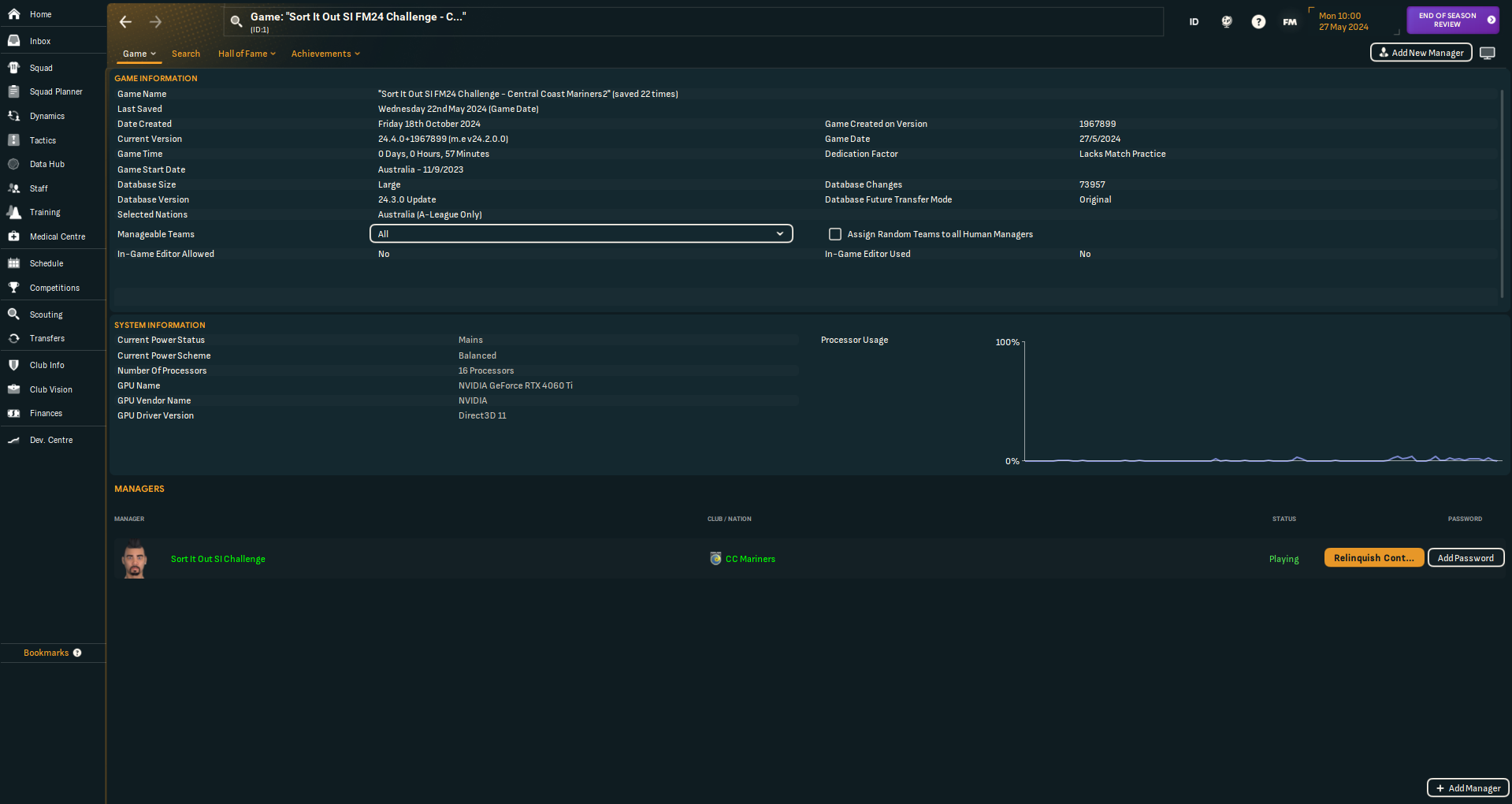This screenshot has width=1512, height=804.
Task: Click the Add New Manager button
Action: [1421, 53]
